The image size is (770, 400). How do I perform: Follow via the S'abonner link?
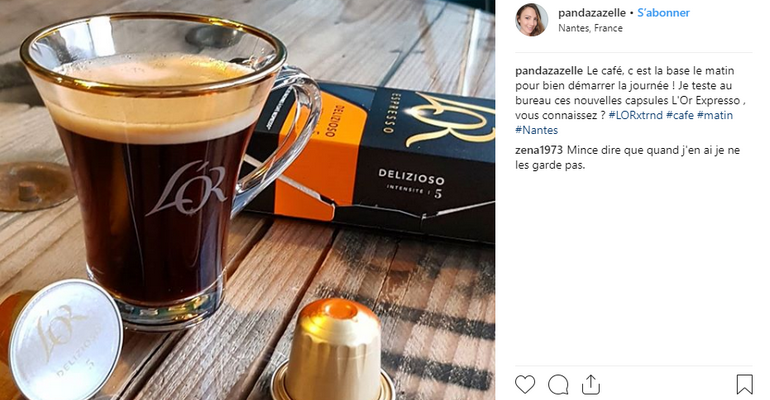point(663,13)
